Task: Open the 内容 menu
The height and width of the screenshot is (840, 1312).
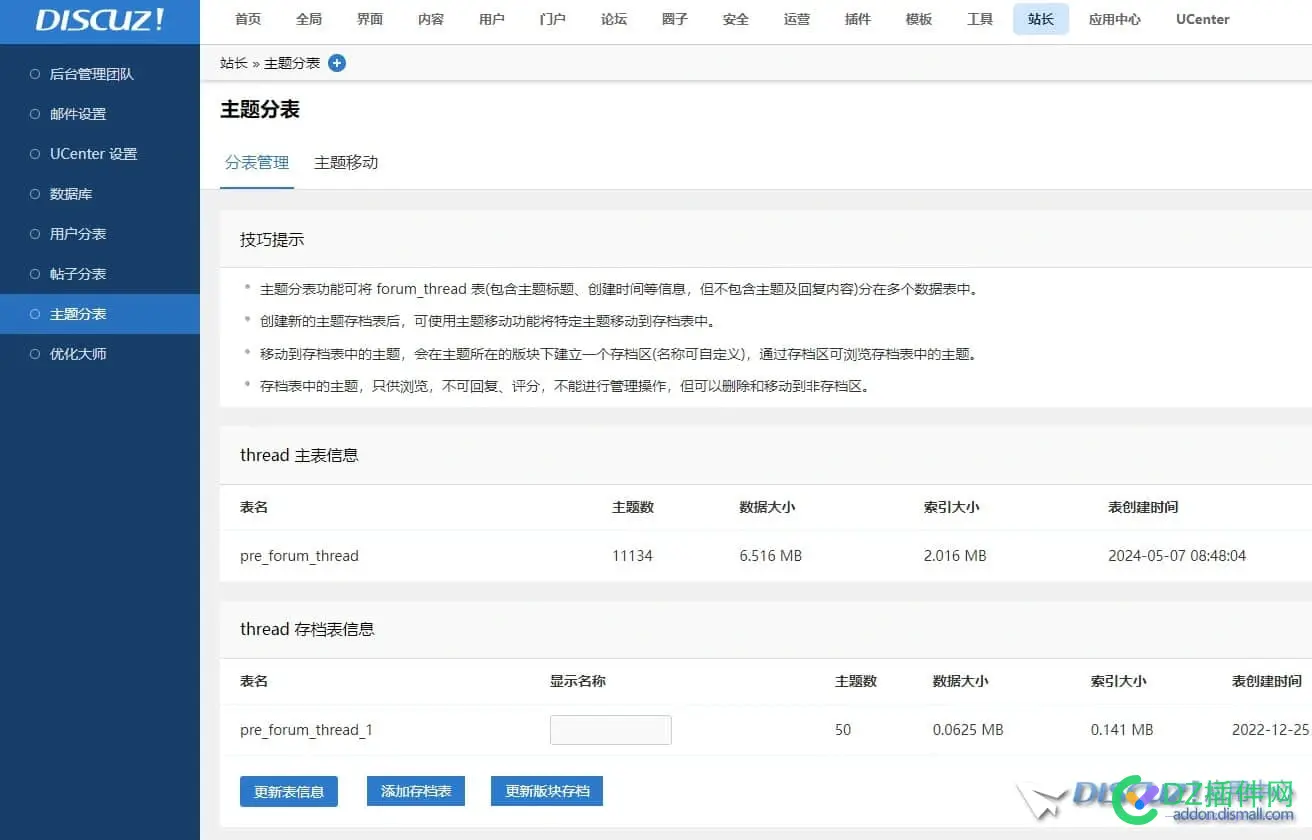Action: coord(431,19)
